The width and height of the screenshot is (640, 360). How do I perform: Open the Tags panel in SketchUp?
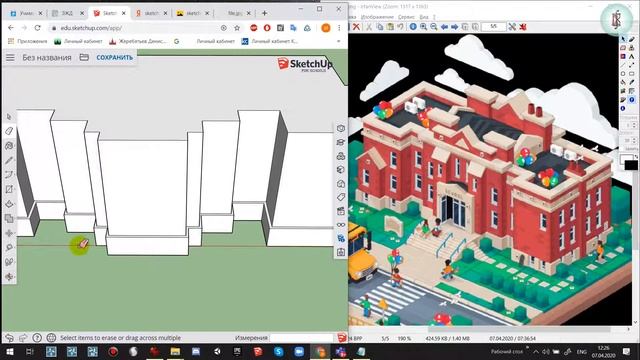341,197
